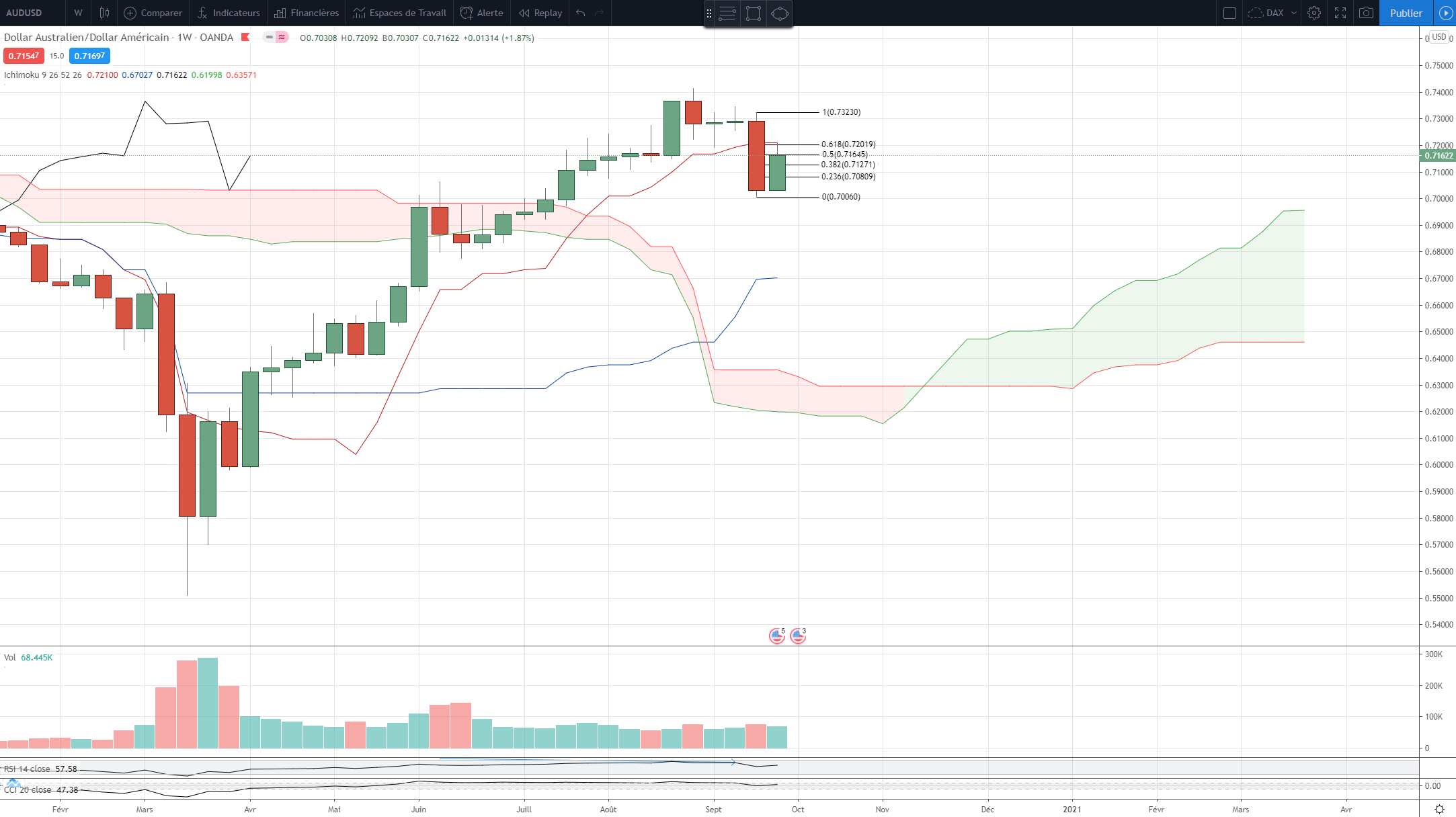This screenshot has height=817, width=1456.
Task: Select the ellipse shape drawing tool
Action: tap(780, 13)
